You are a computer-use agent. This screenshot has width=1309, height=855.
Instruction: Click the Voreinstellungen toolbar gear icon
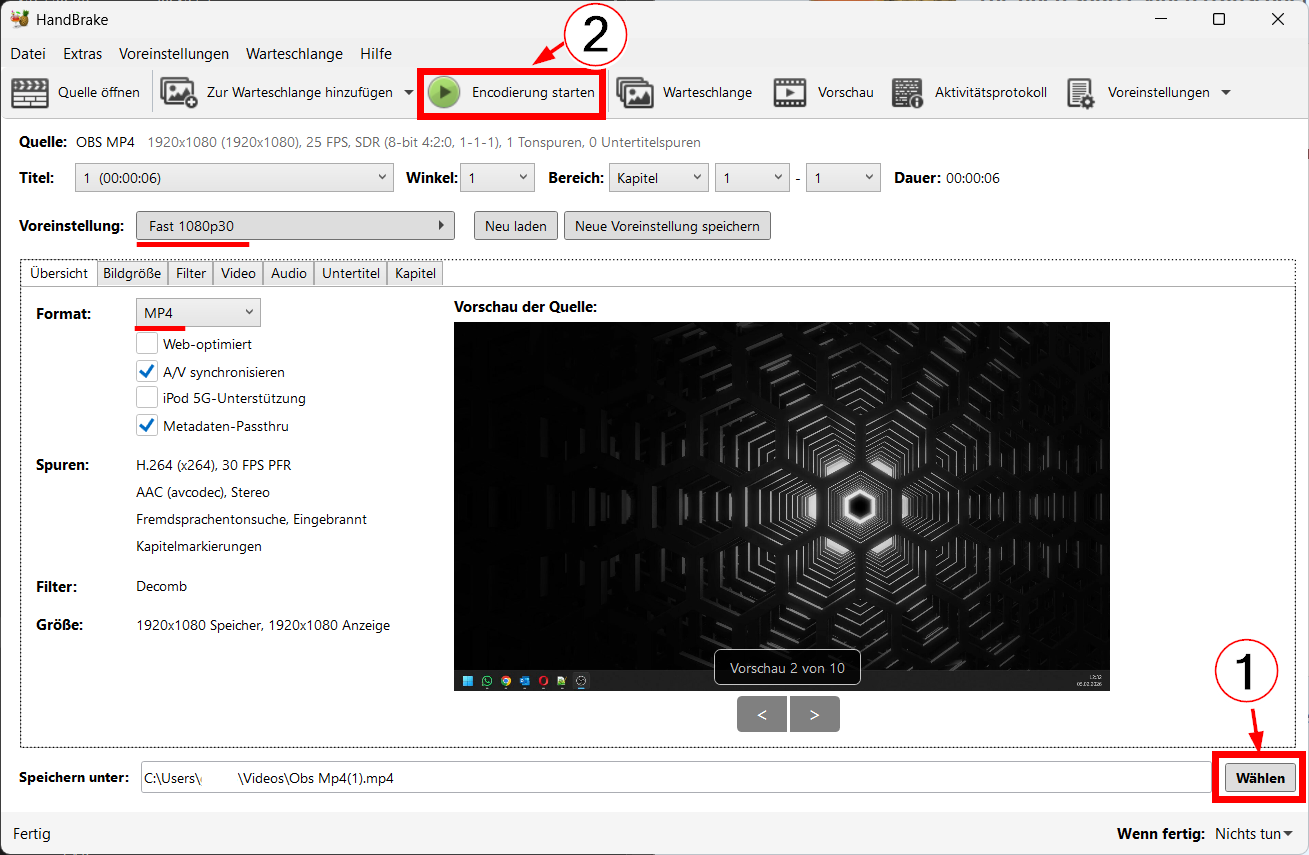[x=1080, y=93]
